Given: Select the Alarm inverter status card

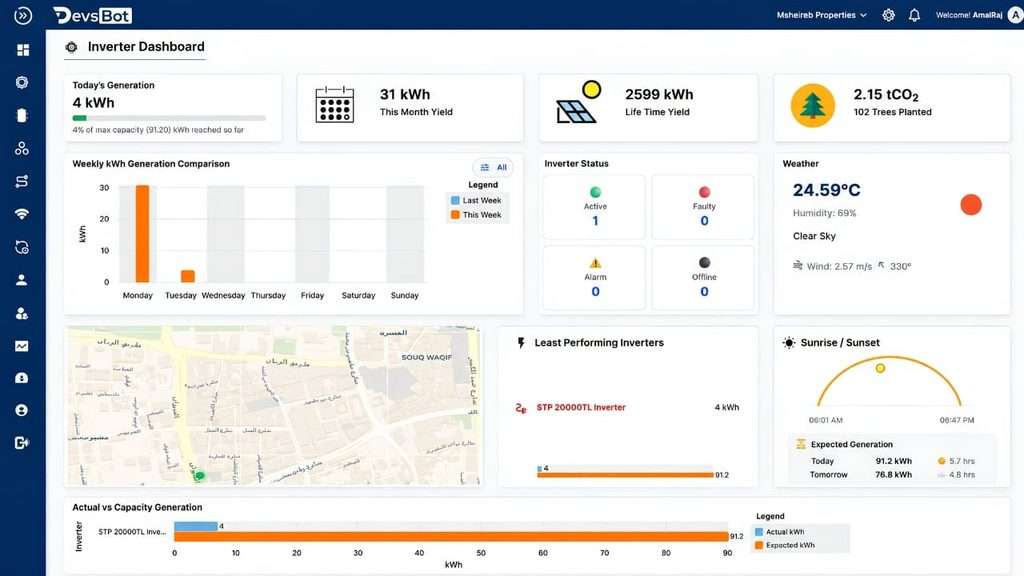Looking at the screenshot, I should click(x=595, y=278).
